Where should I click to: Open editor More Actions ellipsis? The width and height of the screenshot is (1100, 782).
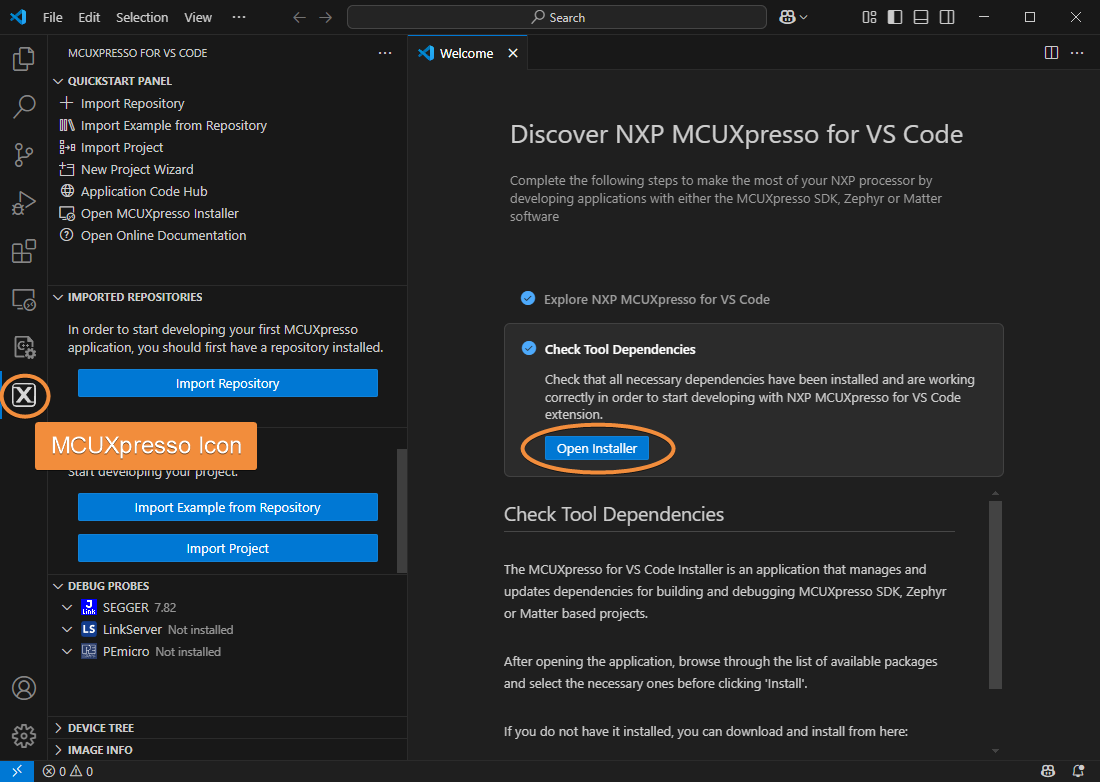(x=1077, y=53)
